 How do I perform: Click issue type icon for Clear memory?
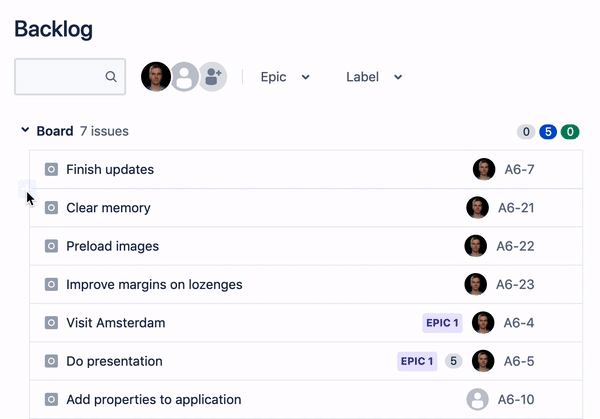coord(51,208)
